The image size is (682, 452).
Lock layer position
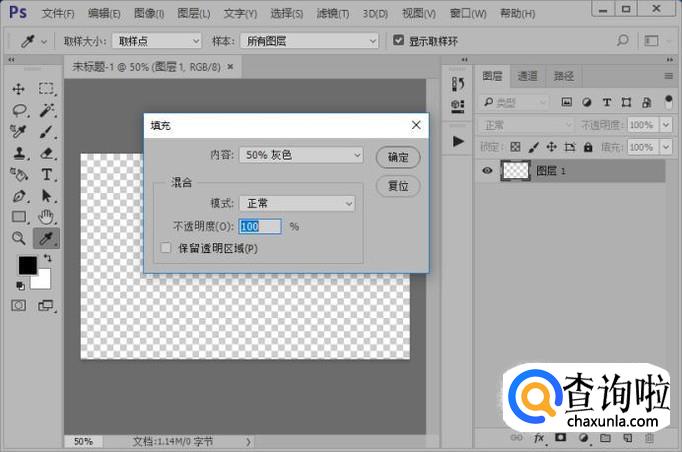(x=552, y=147)
